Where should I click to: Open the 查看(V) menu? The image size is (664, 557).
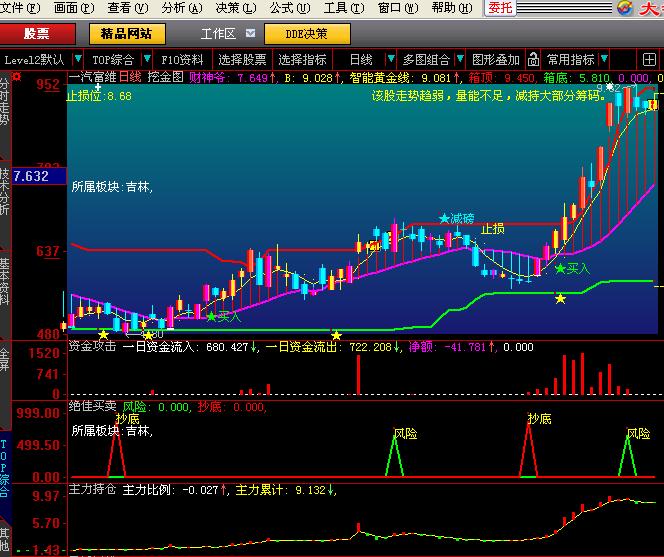(x=128, y=8)
